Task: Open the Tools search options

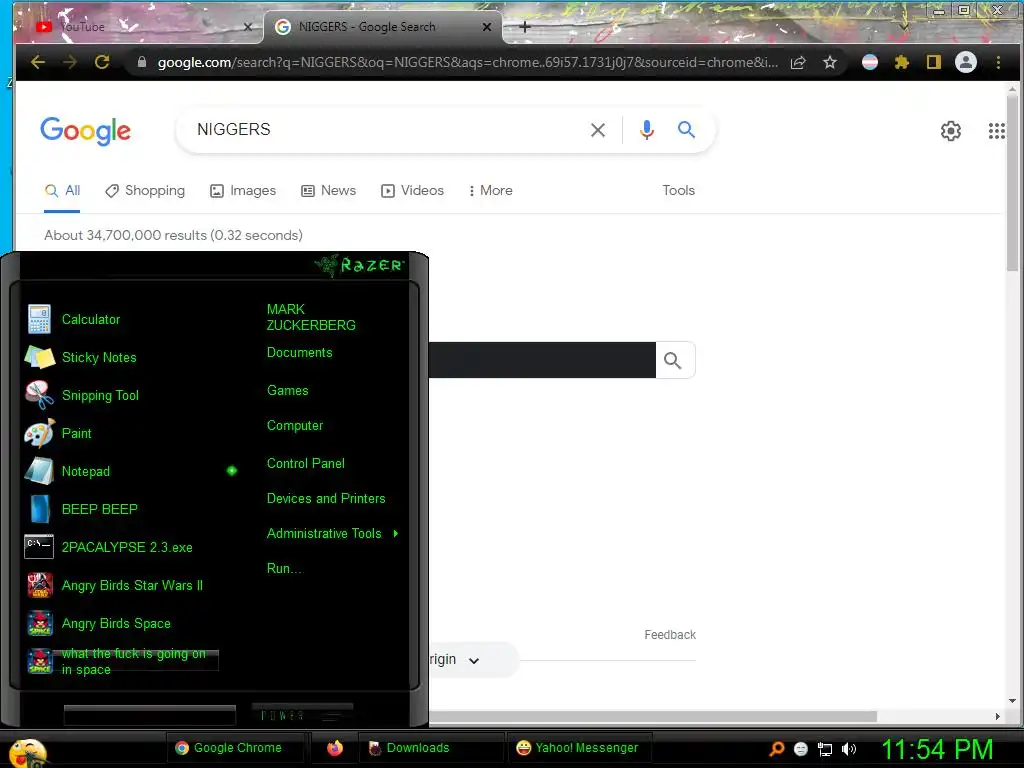Action: coord(679,191)
